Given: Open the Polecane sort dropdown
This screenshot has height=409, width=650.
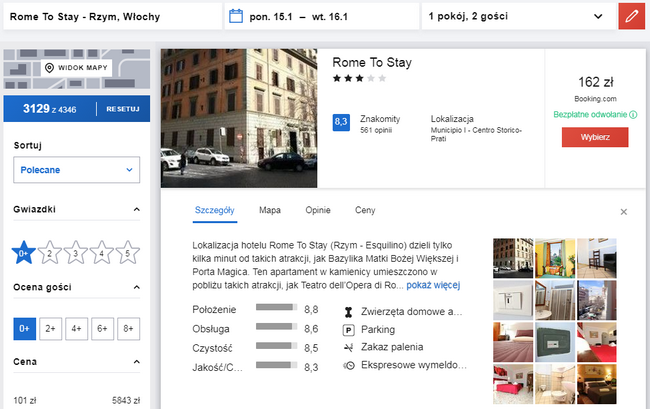Looking at the screenshot, I should click(77, 170).
